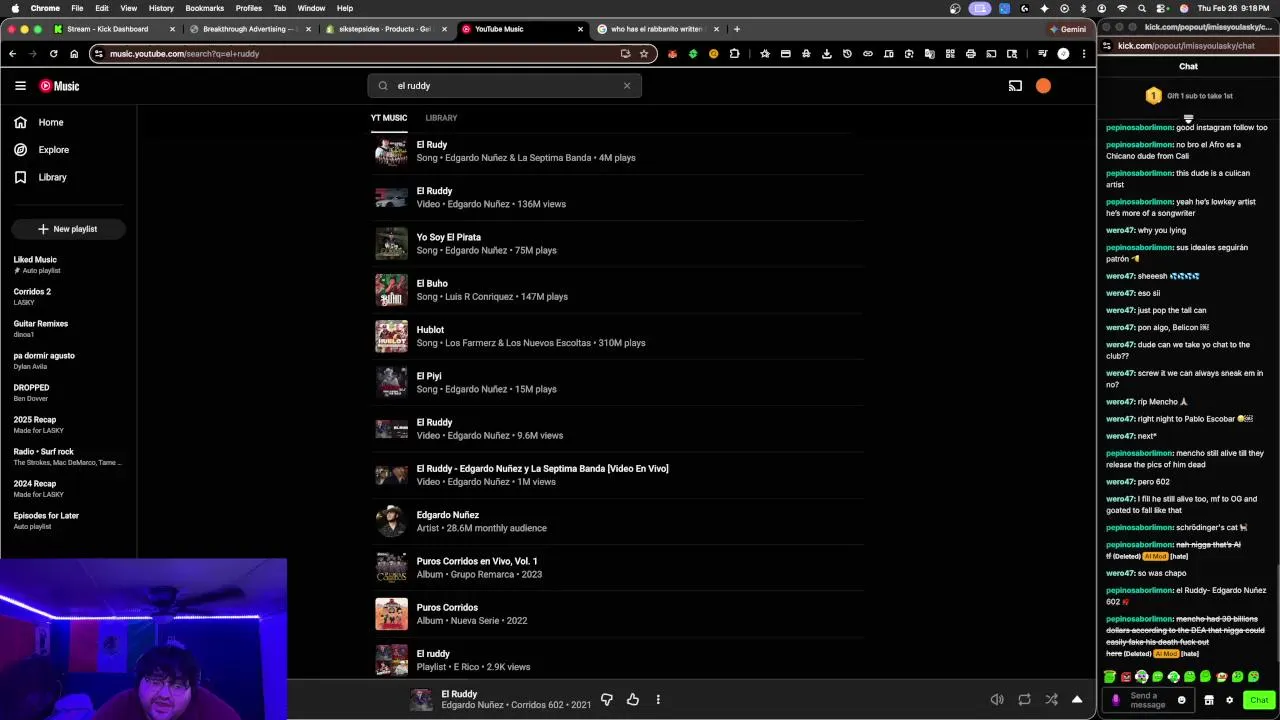Open the Liked Music playlist
The width and height of the screenshot is (1280, 720).
68,264
